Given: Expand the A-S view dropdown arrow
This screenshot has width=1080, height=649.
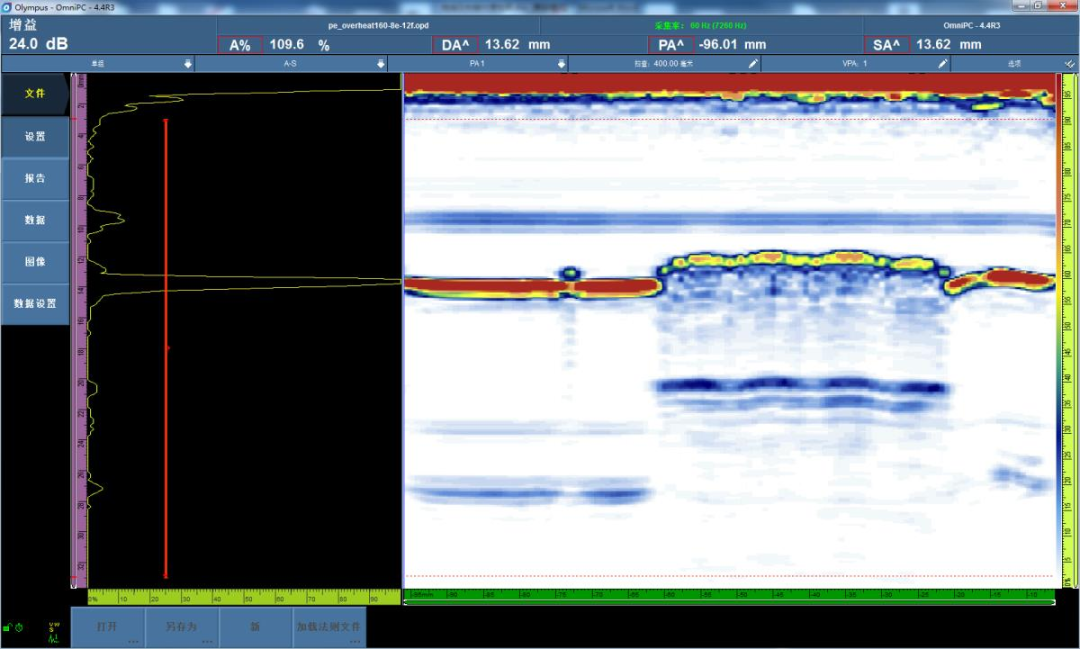Looking at the screenshot, I should click(x=380, y=63).
